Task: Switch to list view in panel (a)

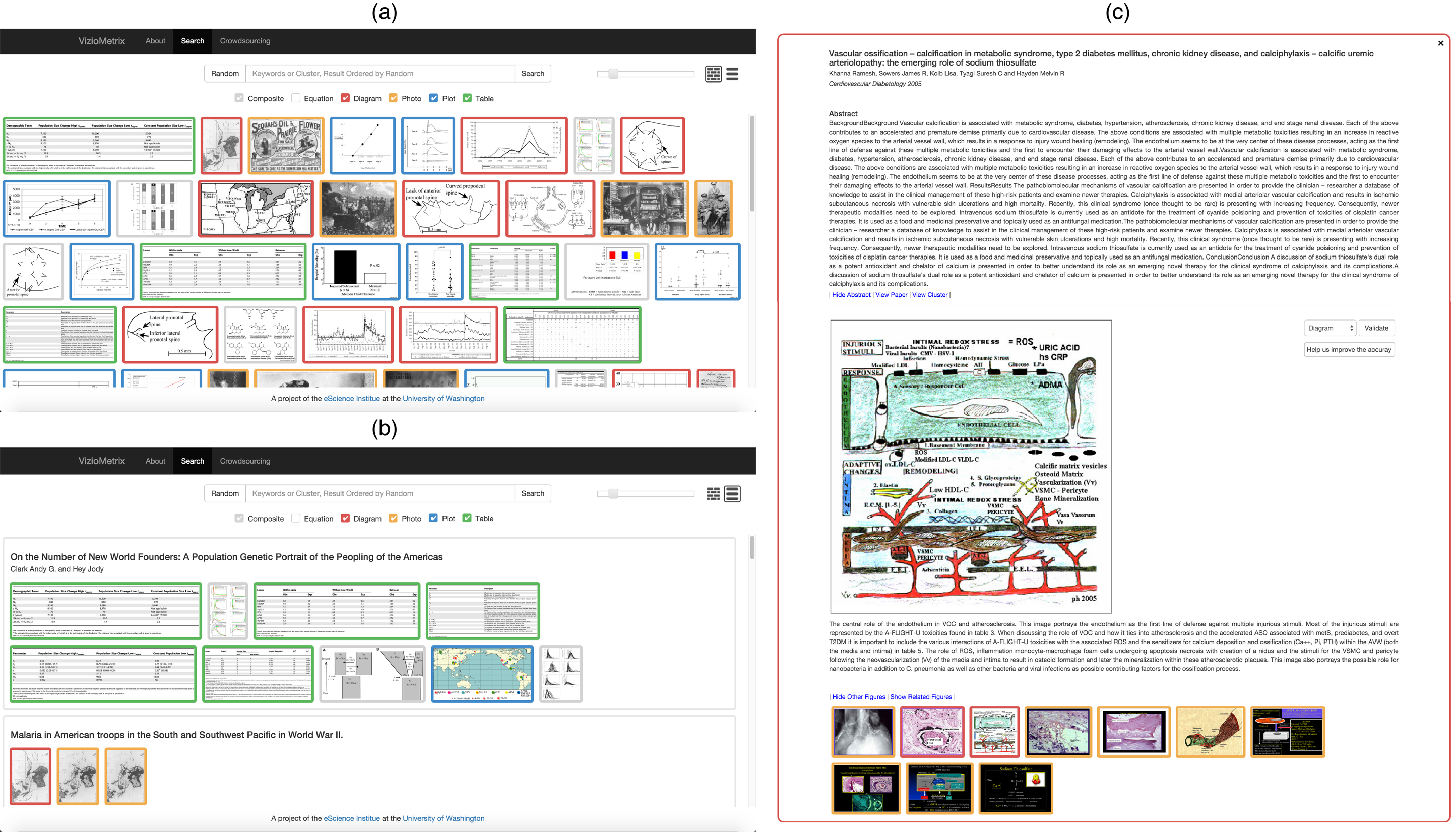Action: [732, 74]
